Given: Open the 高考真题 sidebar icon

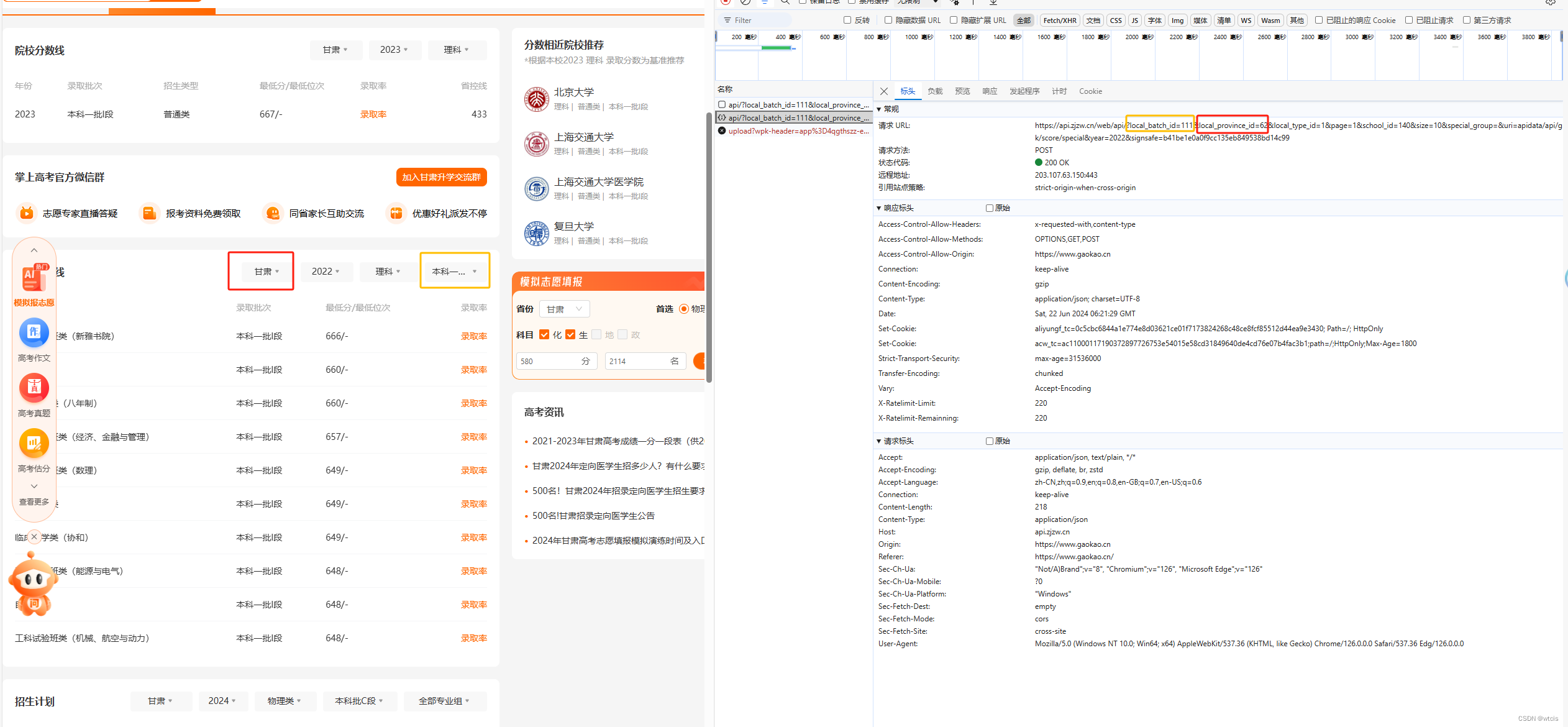Looking at the screenshot, I should tap(34, 388).
